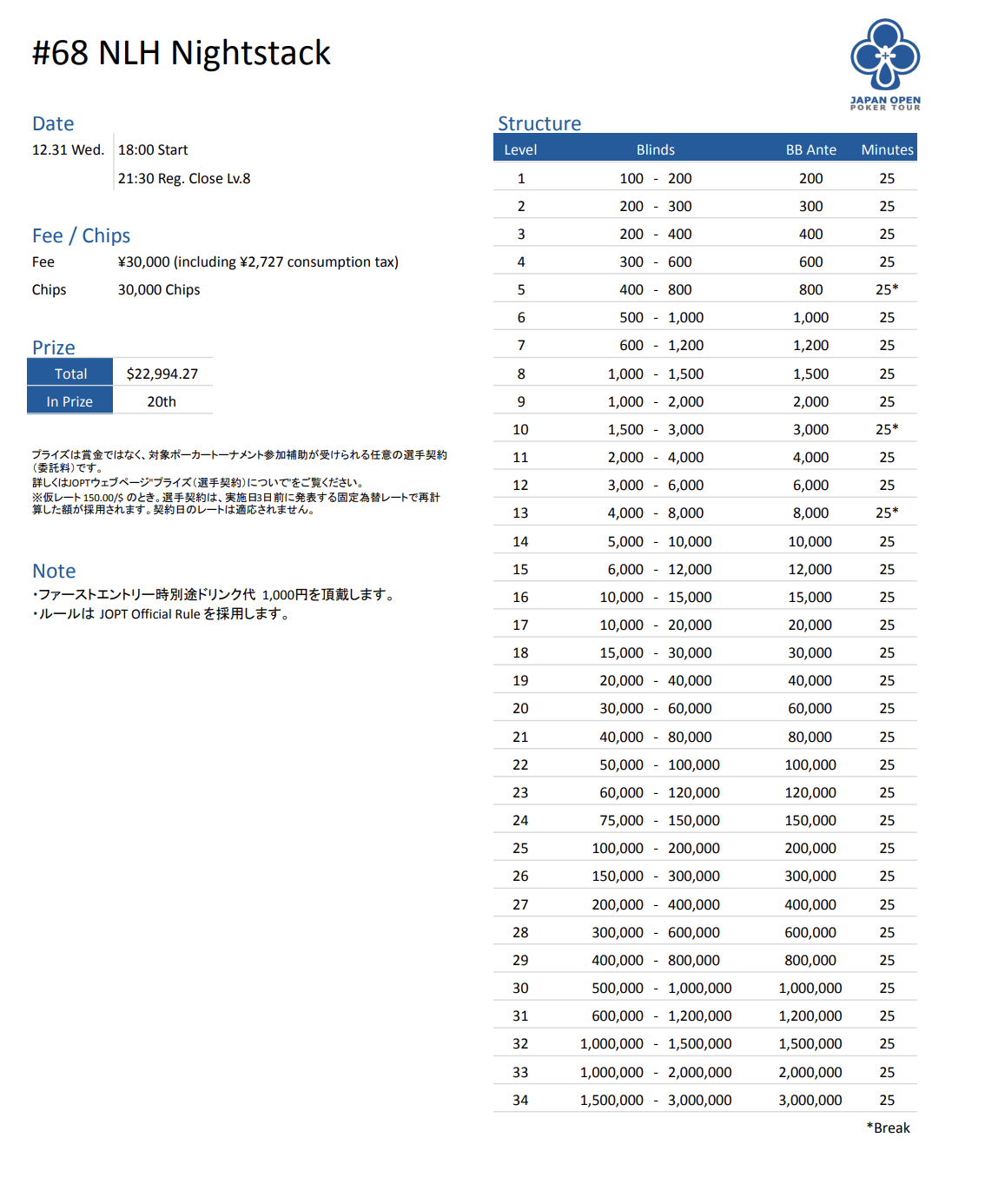Click the Japan Open Poker Tour logo

click(885, 64)
